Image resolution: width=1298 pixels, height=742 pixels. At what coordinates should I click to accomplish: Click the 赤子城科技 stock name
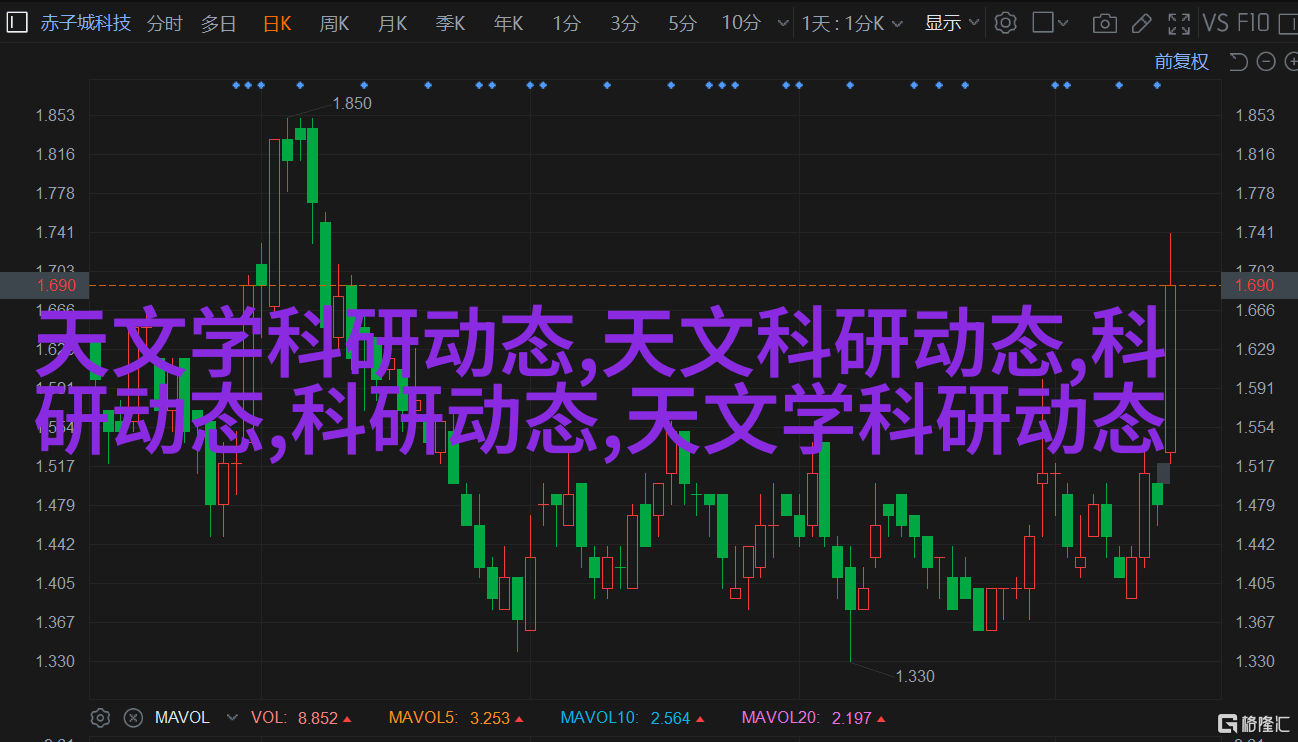[85, 23]
